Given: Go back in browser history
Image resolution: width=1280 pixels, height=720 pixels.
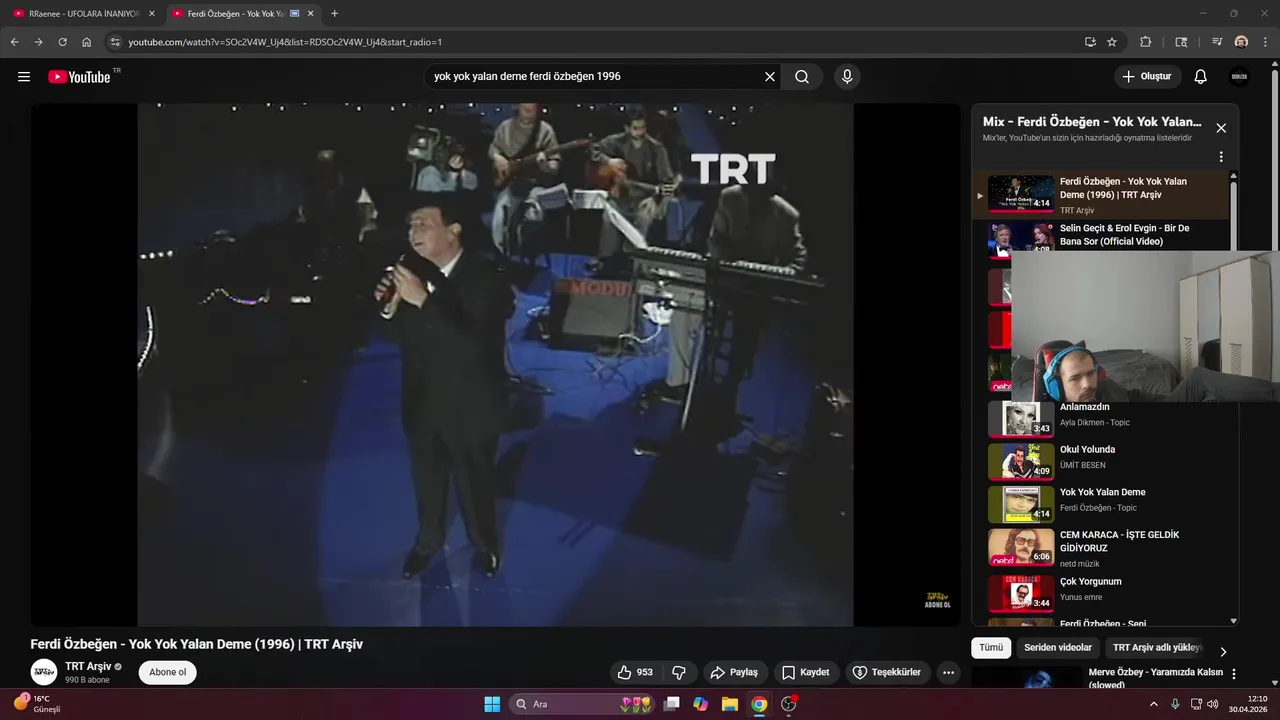Looking at the screenshot, I should coord(14,42).
